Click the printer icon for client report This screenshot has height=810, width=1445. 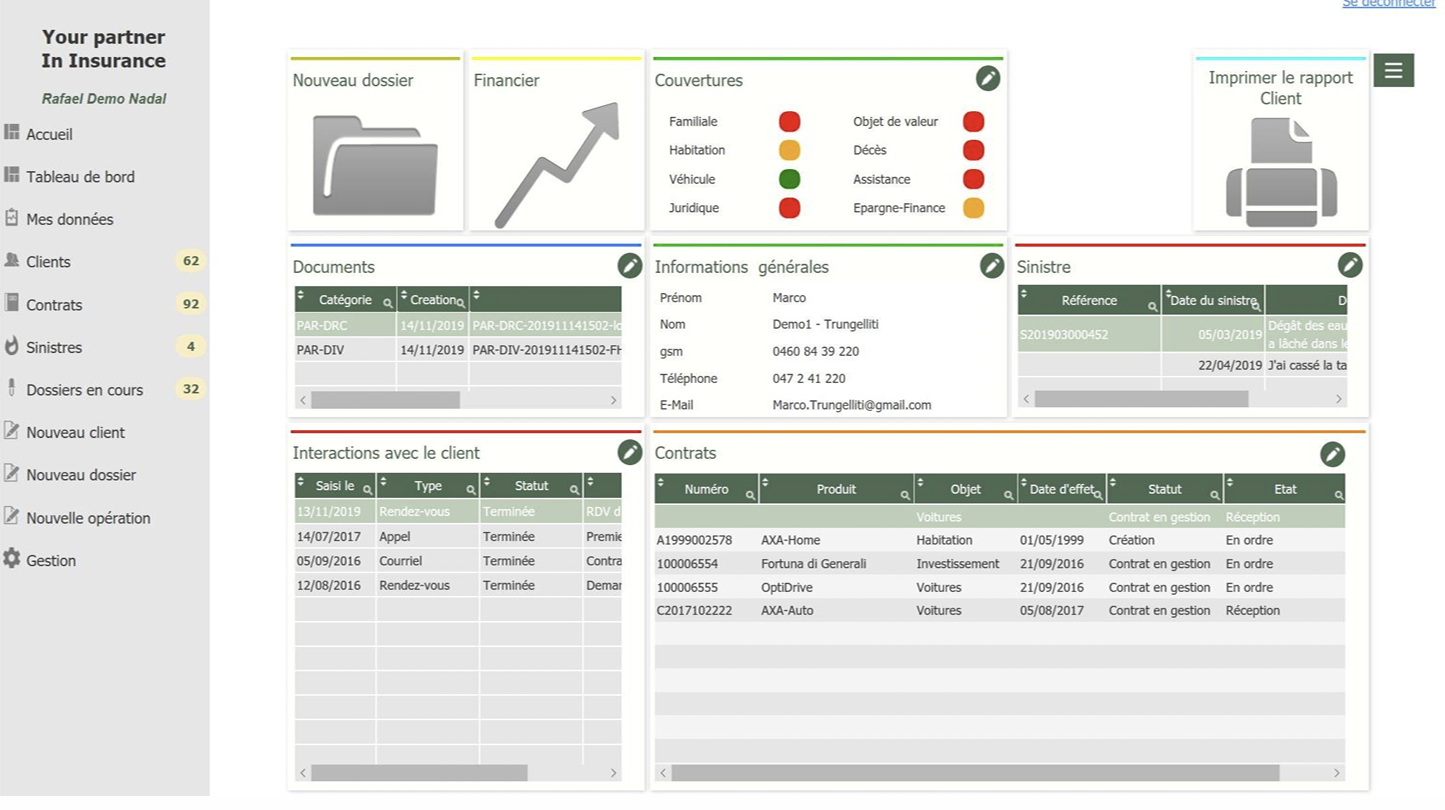pyautogui.click(x=1281, y=172)
